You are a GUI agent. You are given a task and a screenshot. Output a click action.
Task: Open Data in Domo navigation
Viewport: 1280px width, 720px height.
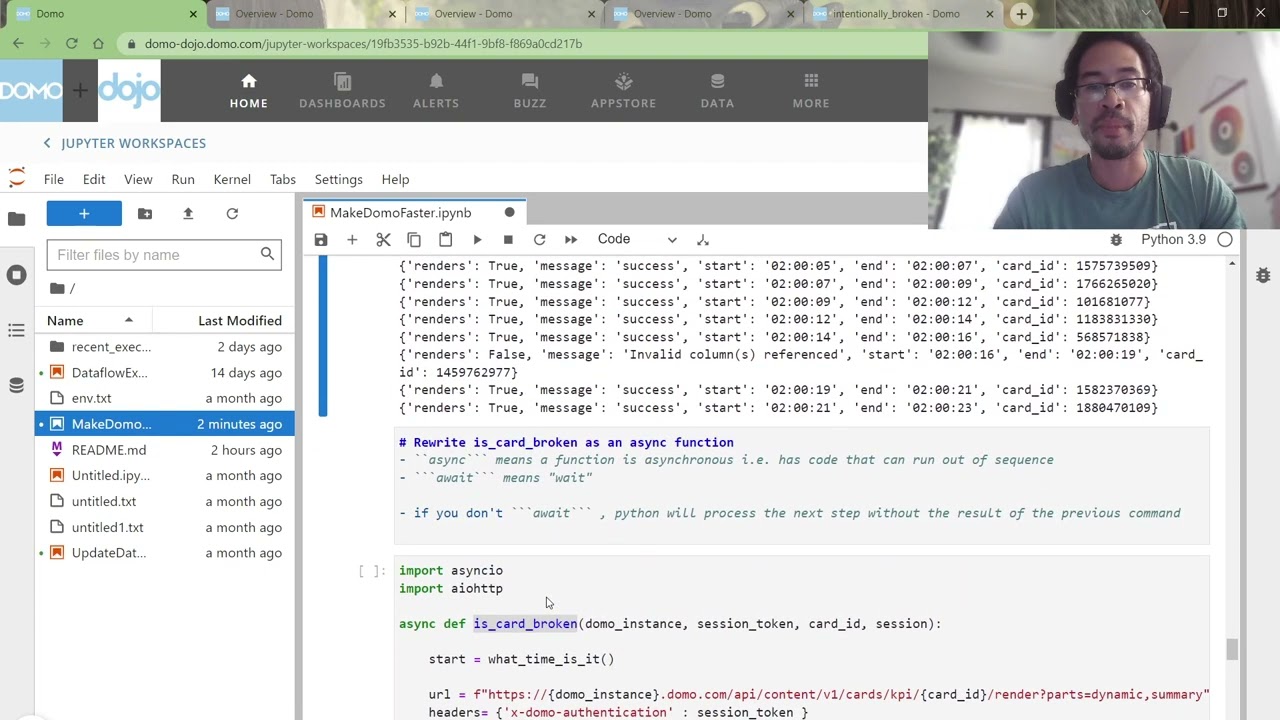pos(717,91)
